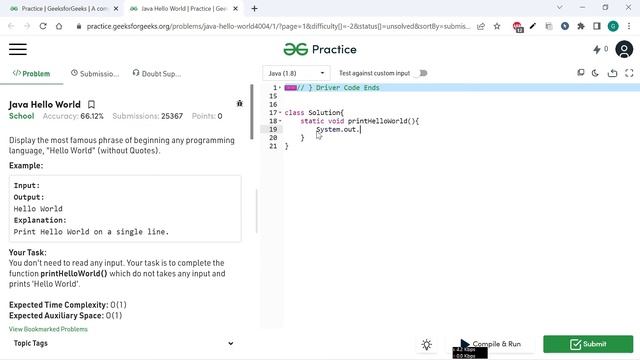Share this page from address bar

pos(481,26)
